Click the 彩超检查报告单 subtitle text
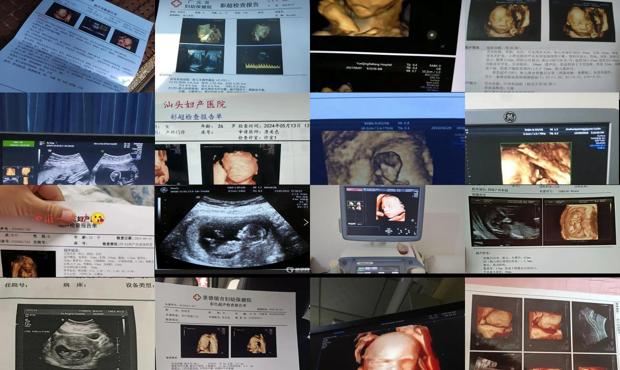This screenshot has height=370, width=620. click(196, 117)
